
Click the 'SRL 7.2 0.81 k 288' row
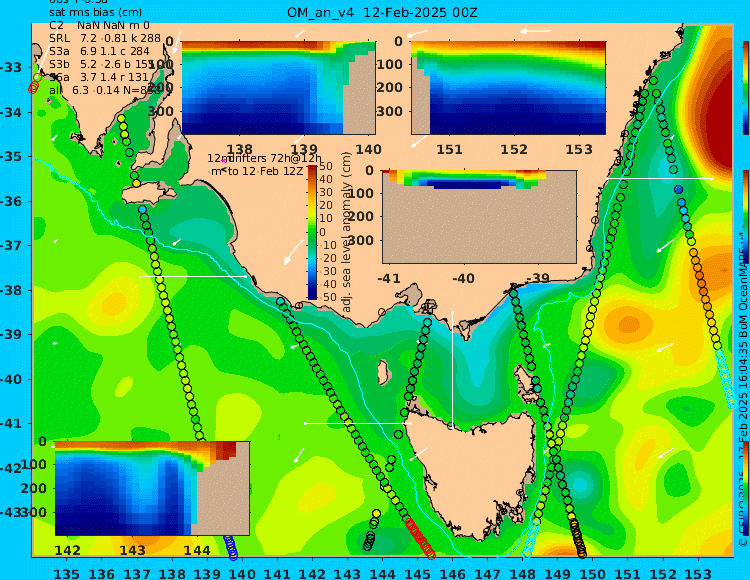pos(104,38)
